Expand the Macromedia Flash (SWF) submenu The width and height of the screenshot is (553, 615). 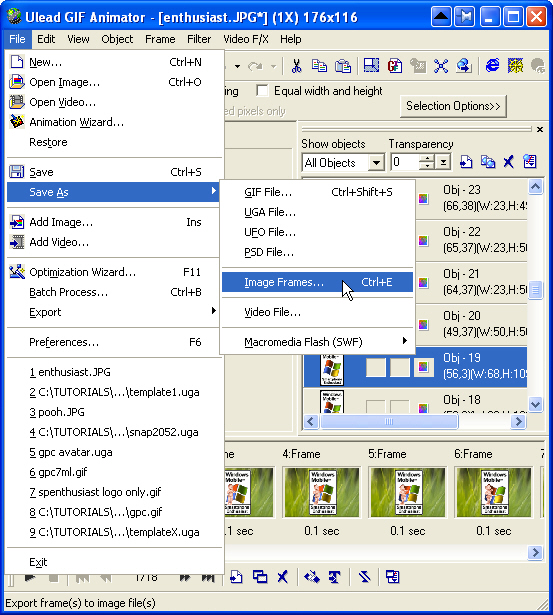(x=317, y=342)
